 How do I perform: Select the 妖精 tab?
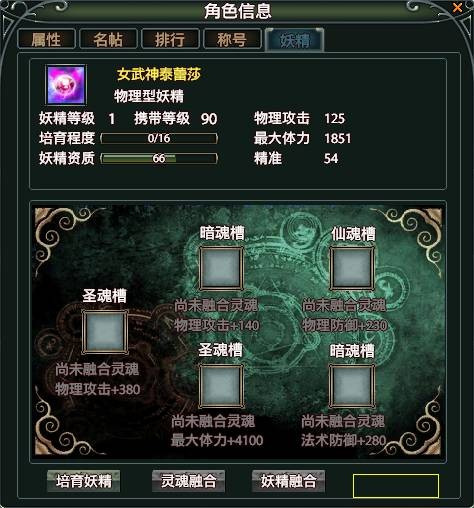click(295, 40)
